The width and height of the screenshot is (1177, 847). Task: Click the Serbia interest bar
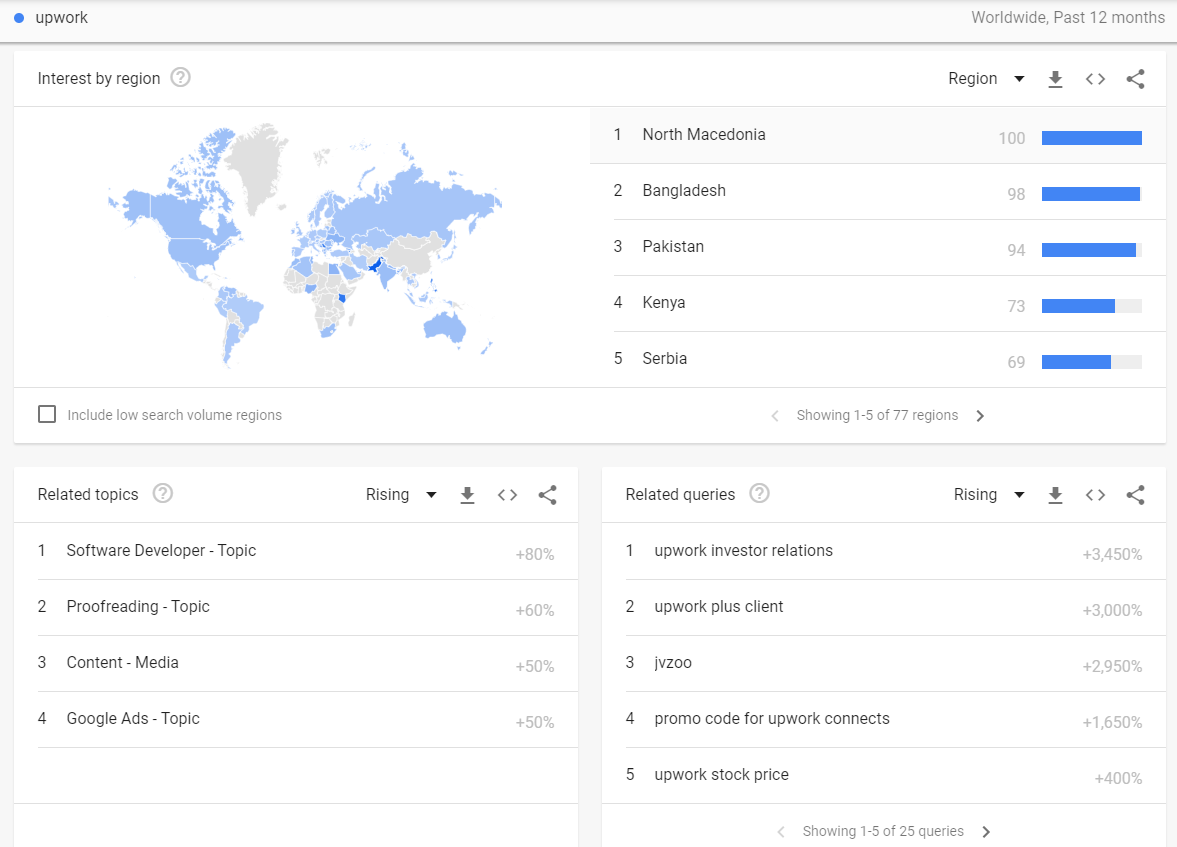click(x=1091, y=362)
